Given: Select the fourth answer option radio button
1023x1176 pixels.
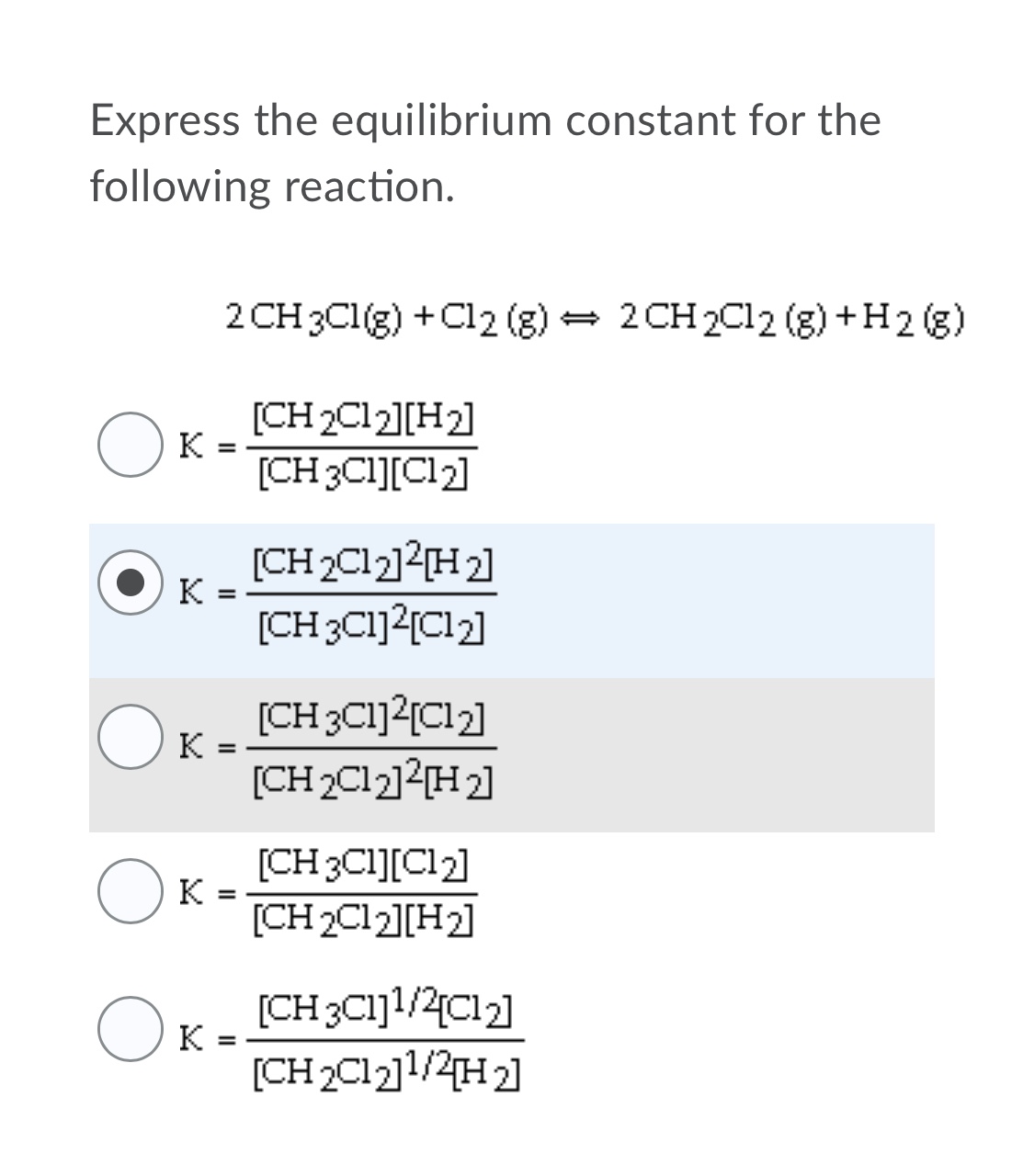Looking at the screenshot, I should click(x=131, y=889).
